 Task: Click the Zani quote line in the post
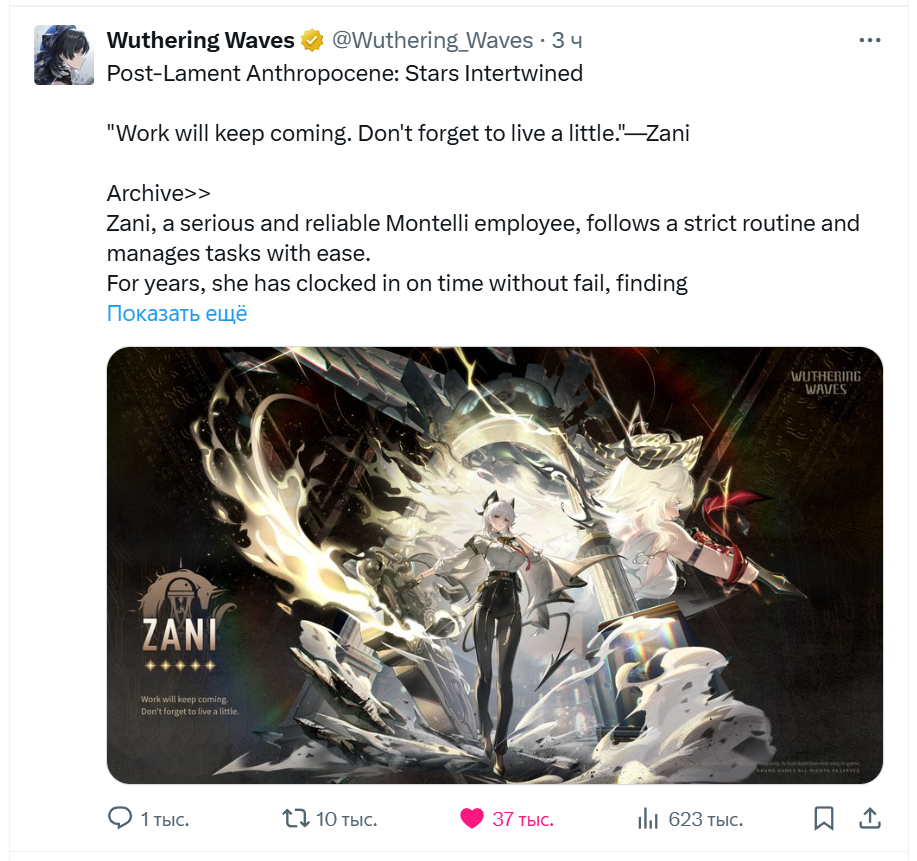(x=398, y=133)
